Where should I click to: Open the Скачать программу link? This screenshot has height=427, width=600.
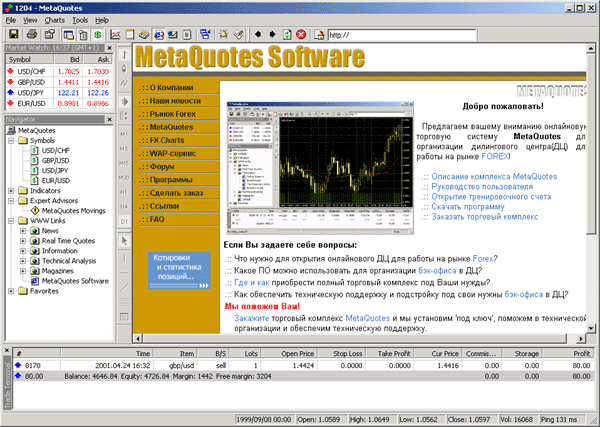click(468, 207)
